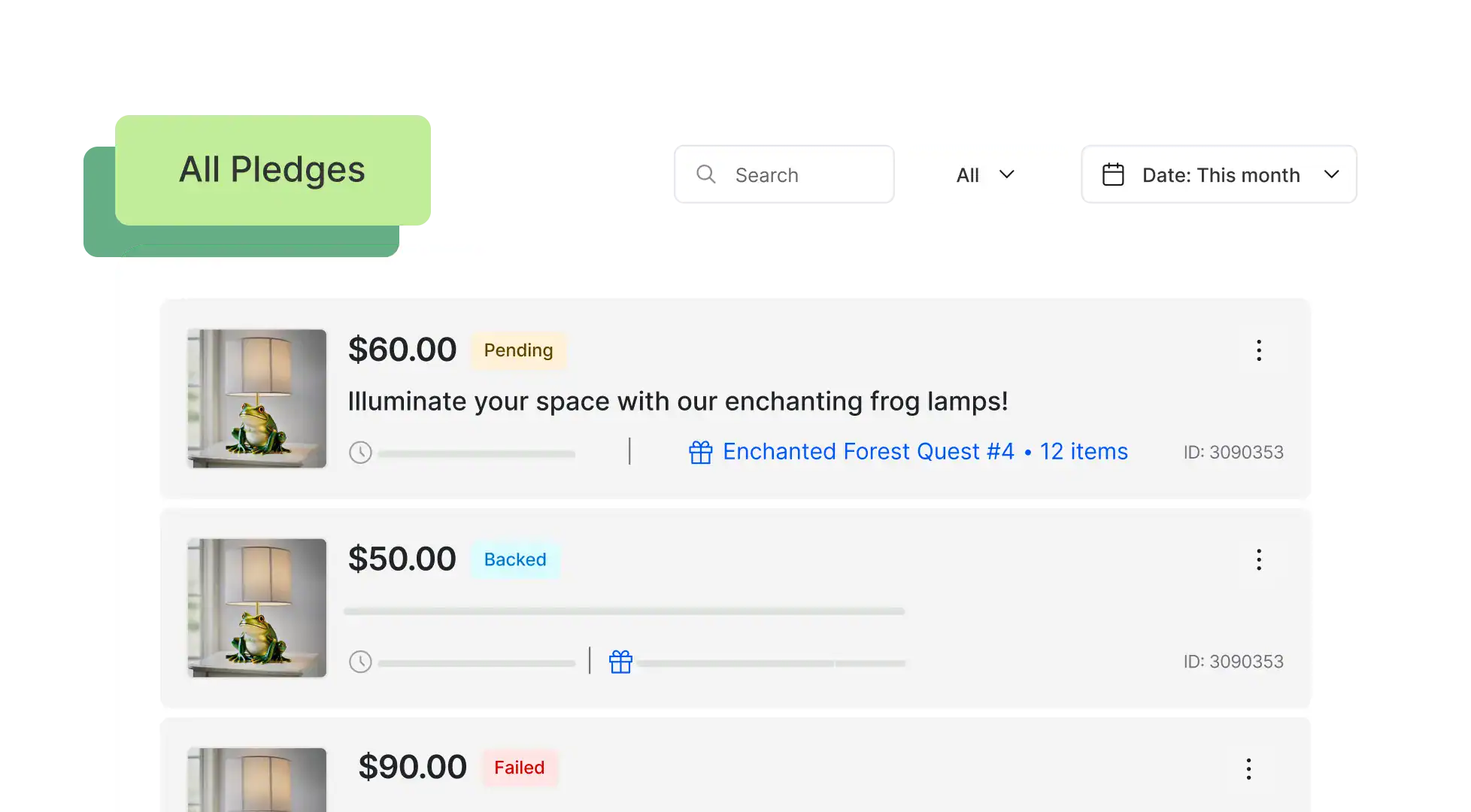Screen dimensions: 1471x812
Task: Click the gift icon on $50.00 pledge
Action: coord(620,662)
